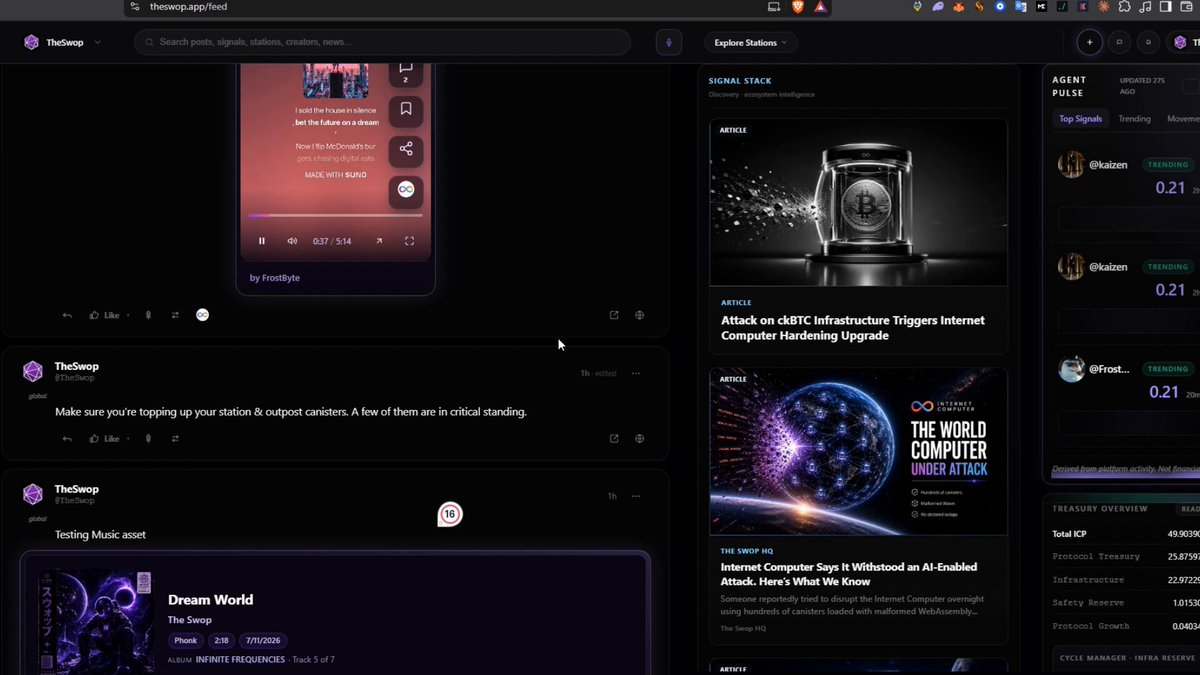Open FrostByte video post in new window

click(614, 315)
